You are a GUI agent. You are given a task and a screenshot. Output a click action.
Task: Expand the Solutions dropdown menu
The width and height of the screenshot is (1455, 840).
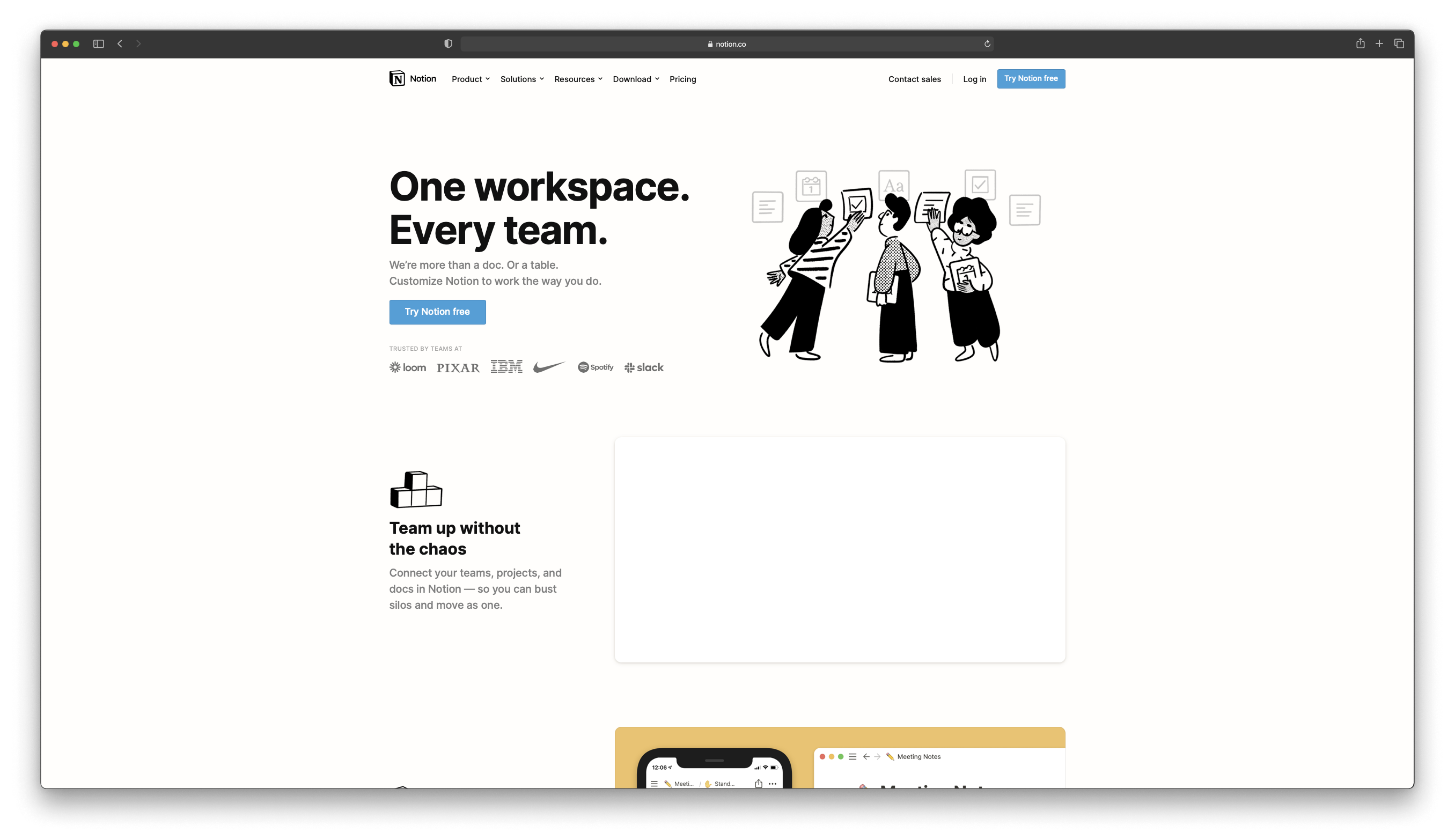point(522,79)
